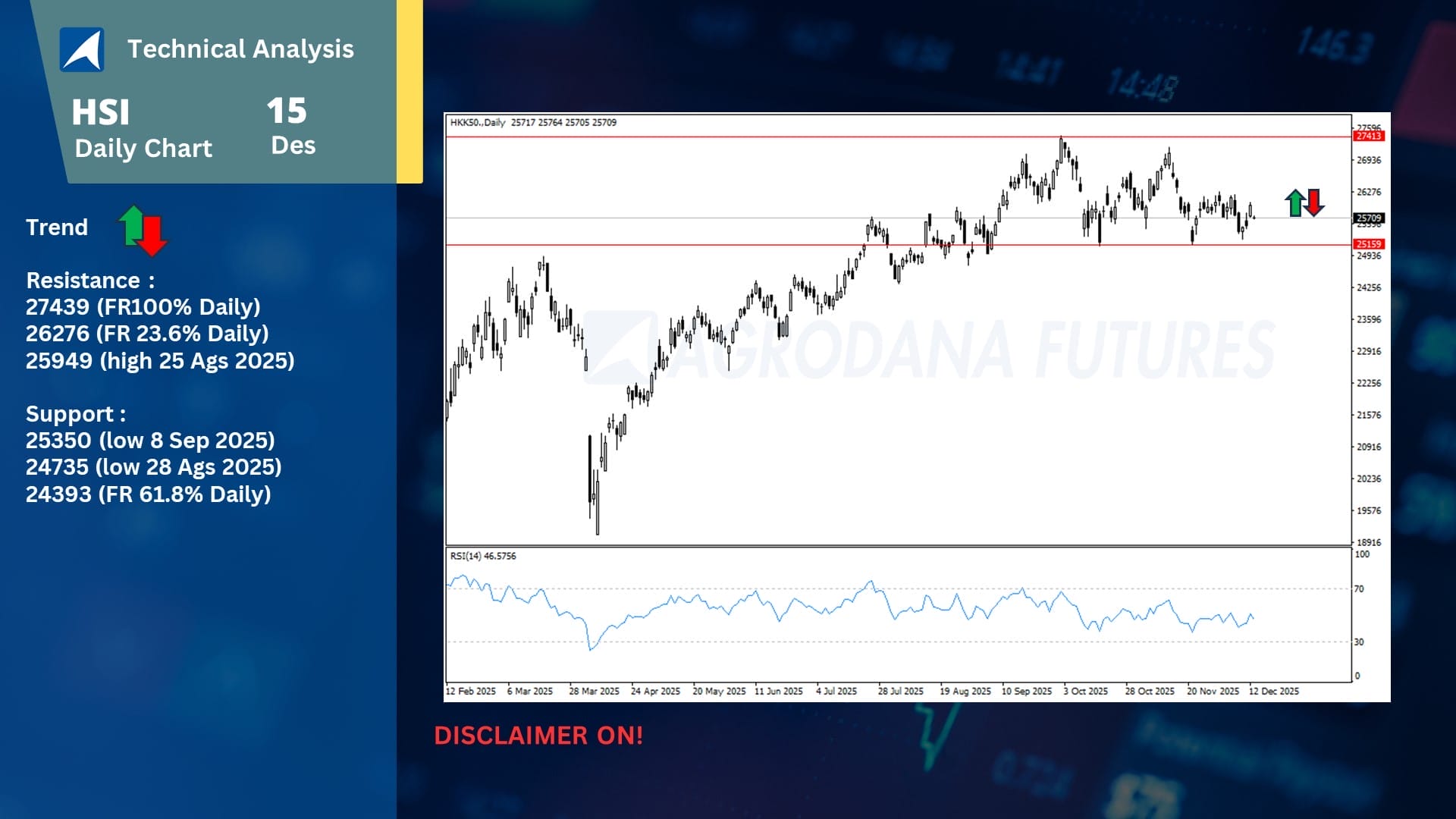Click the red 27413 price label
Viewport: 1456px width, 819px height.
tap(1369, 136)
